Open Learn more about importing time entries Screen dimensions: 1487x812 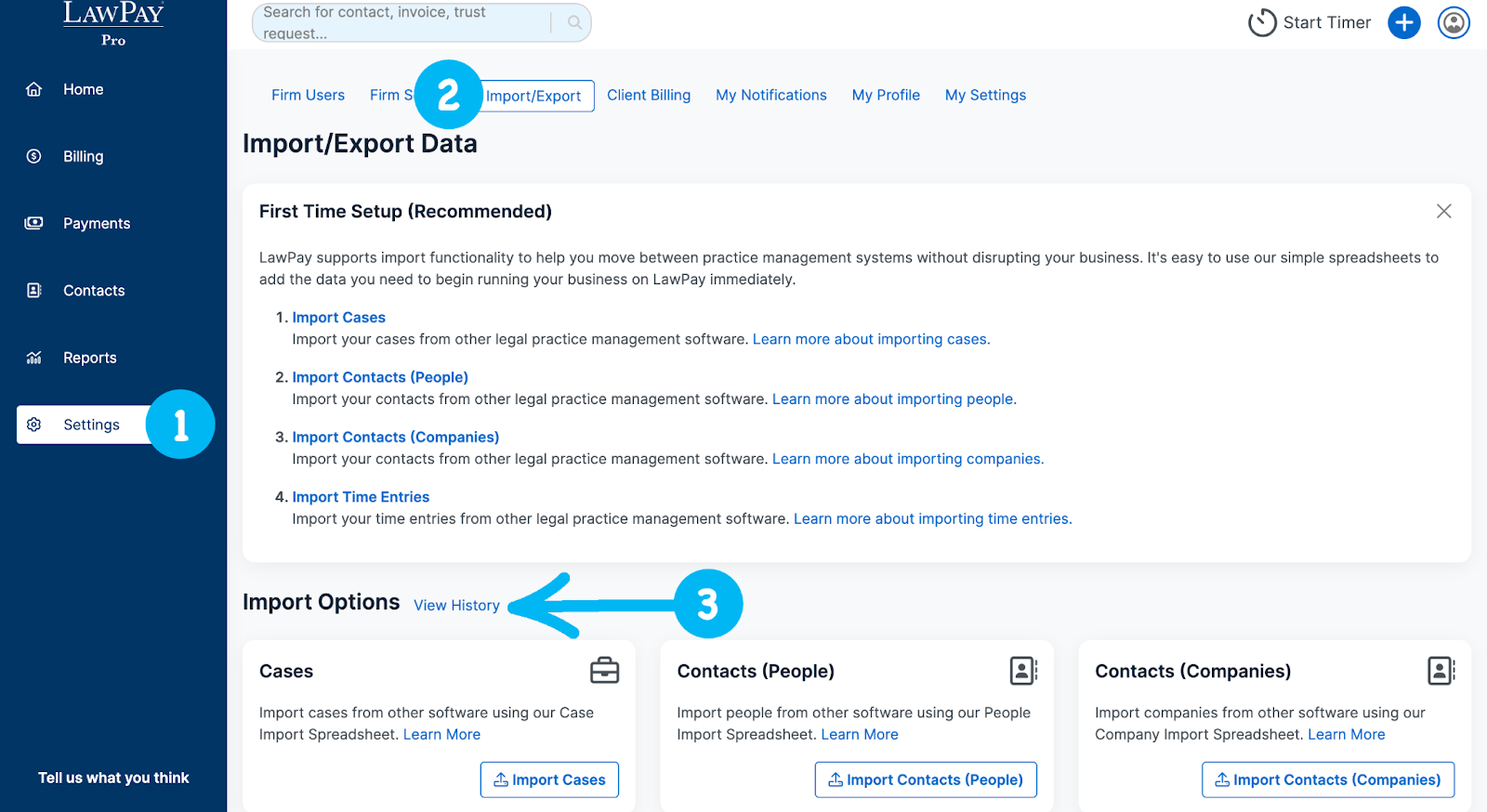pyautogui.click(x=932, y=518)
